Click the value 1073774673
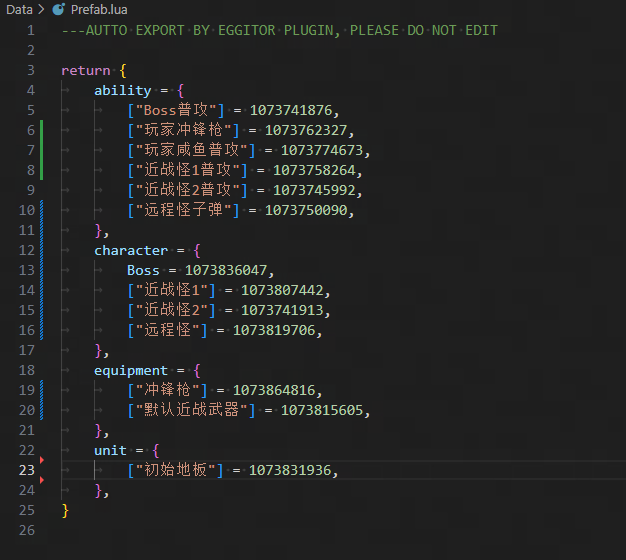Image resolution: width=626 pixels, height=560 pixels. point(322,150)
